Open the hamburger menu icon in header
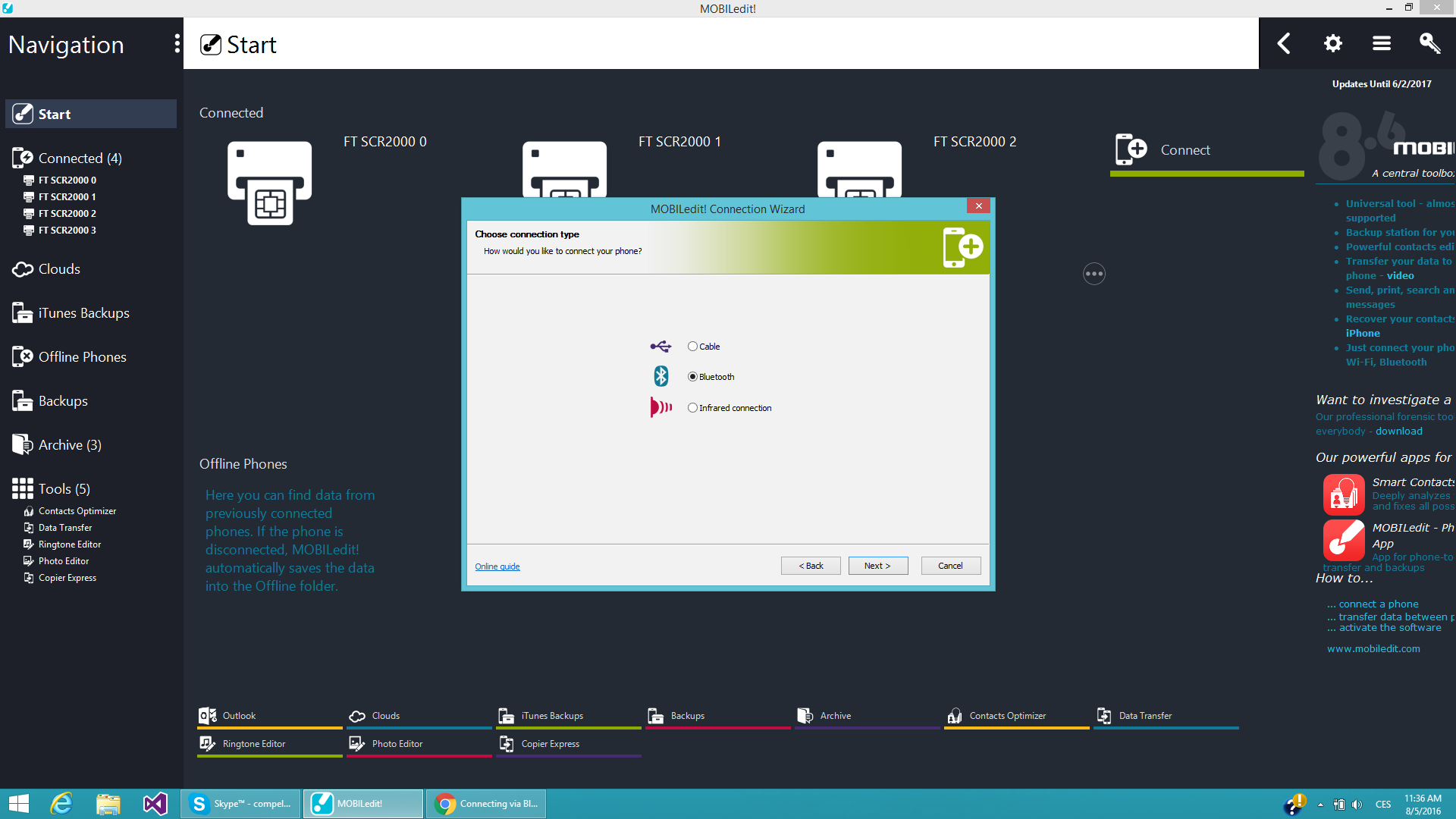Image resolution: width=1456 pixels, height=819 pixels. click(x=1381, y=43)
